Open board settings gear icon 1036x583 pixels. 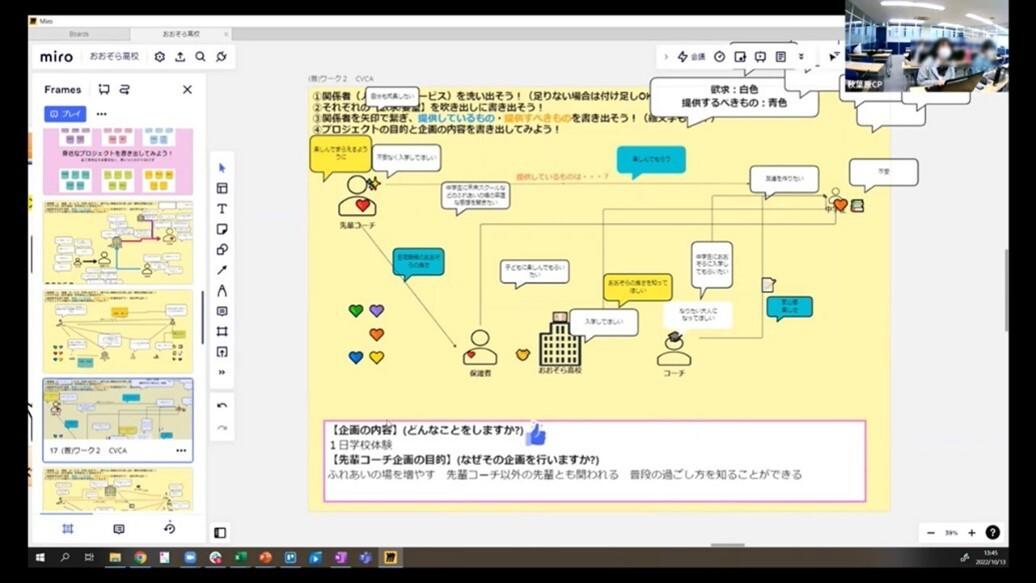tap(159, 57)
